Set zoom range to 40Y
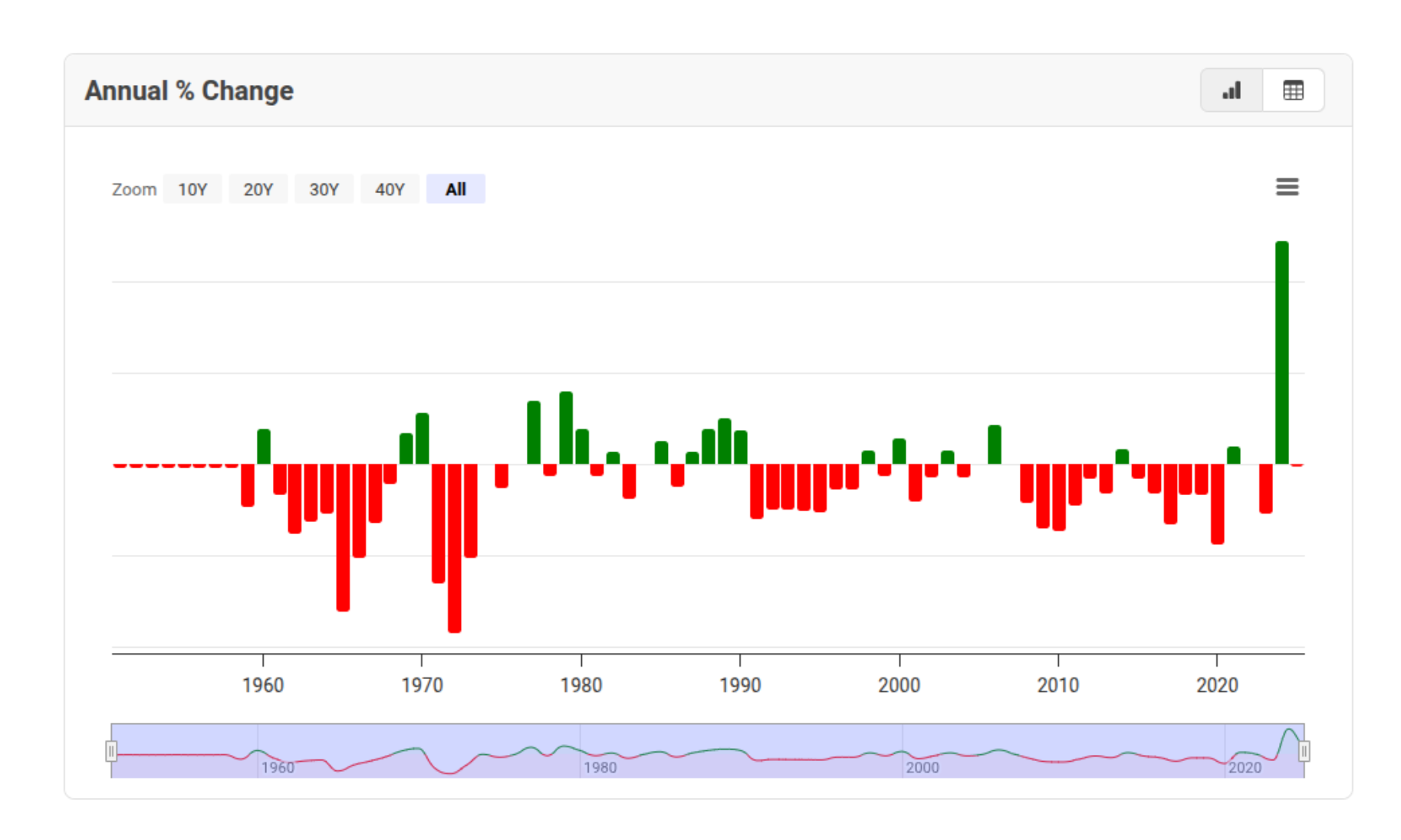 [x=390, y=189]
